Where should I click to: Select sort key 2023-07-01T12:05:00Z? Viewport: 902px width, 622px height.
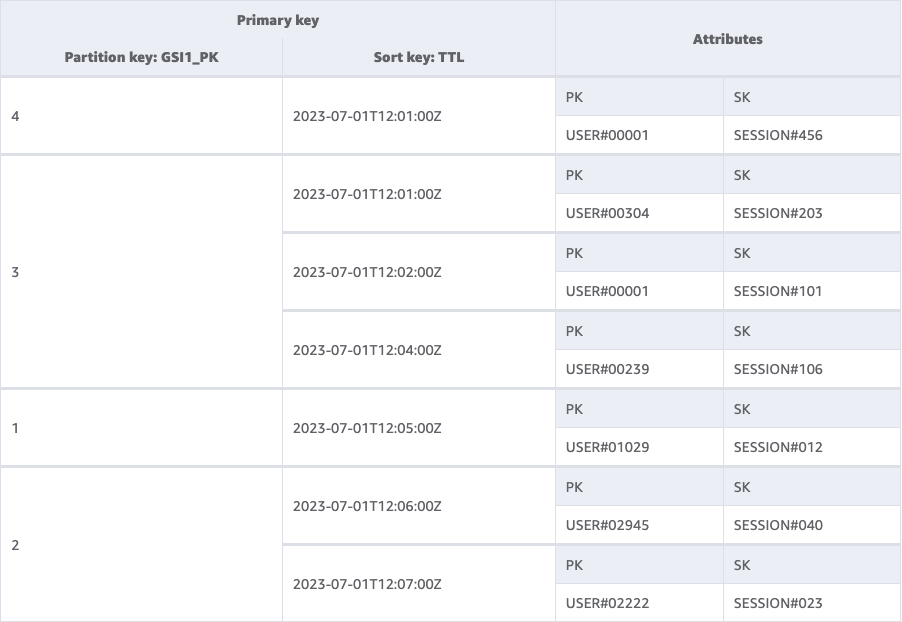(367, 428)
